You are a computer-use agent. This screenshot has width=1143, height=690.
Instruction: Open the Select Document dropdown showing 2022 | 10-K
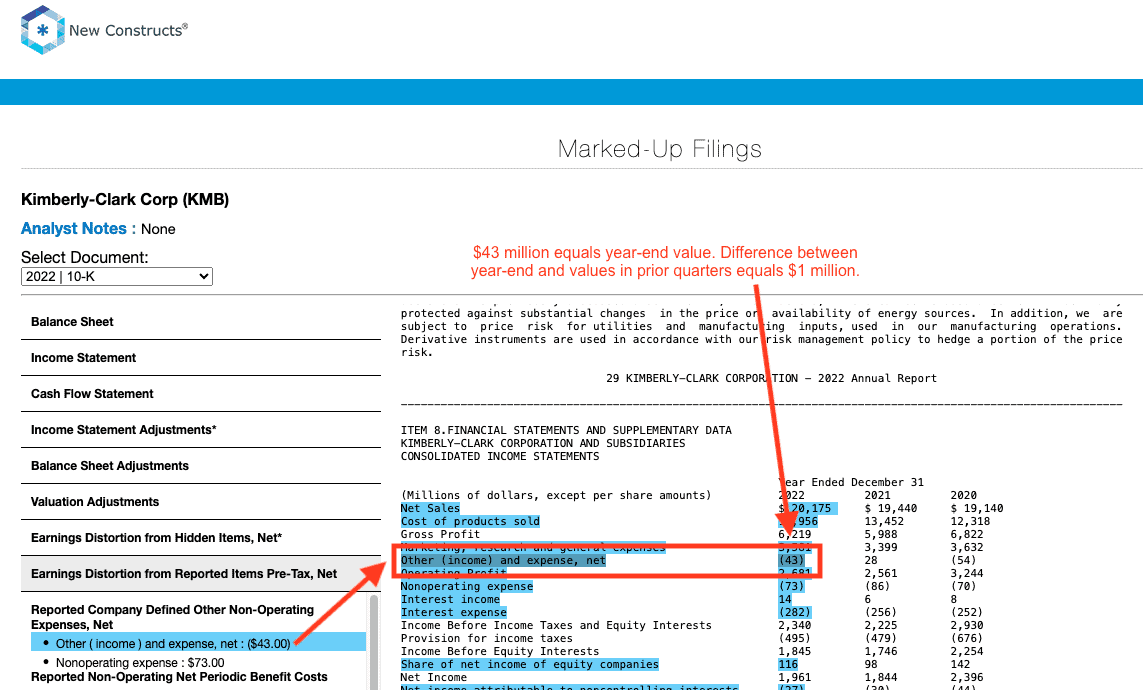(117, 276)
